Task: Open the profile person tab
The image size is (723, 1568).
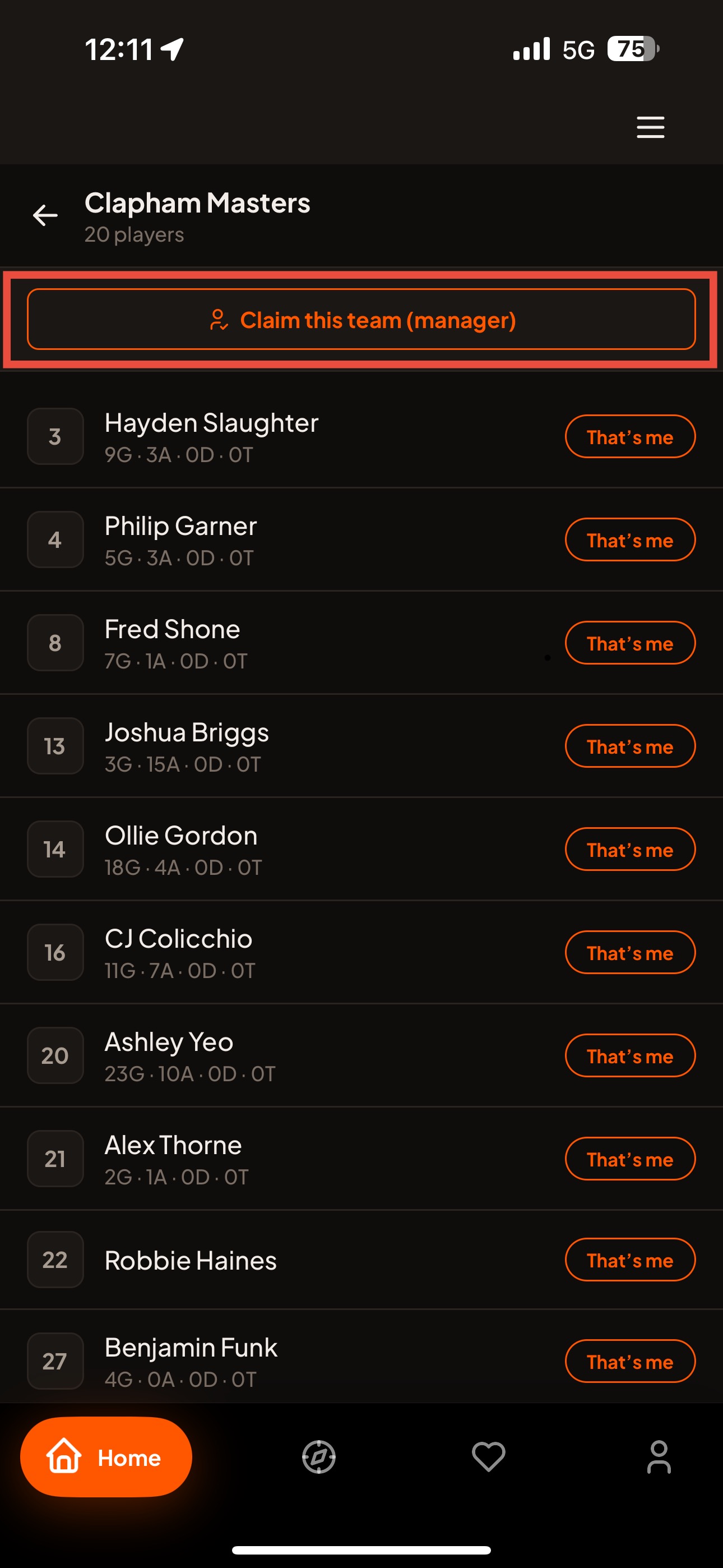Action: (659, 1456)
